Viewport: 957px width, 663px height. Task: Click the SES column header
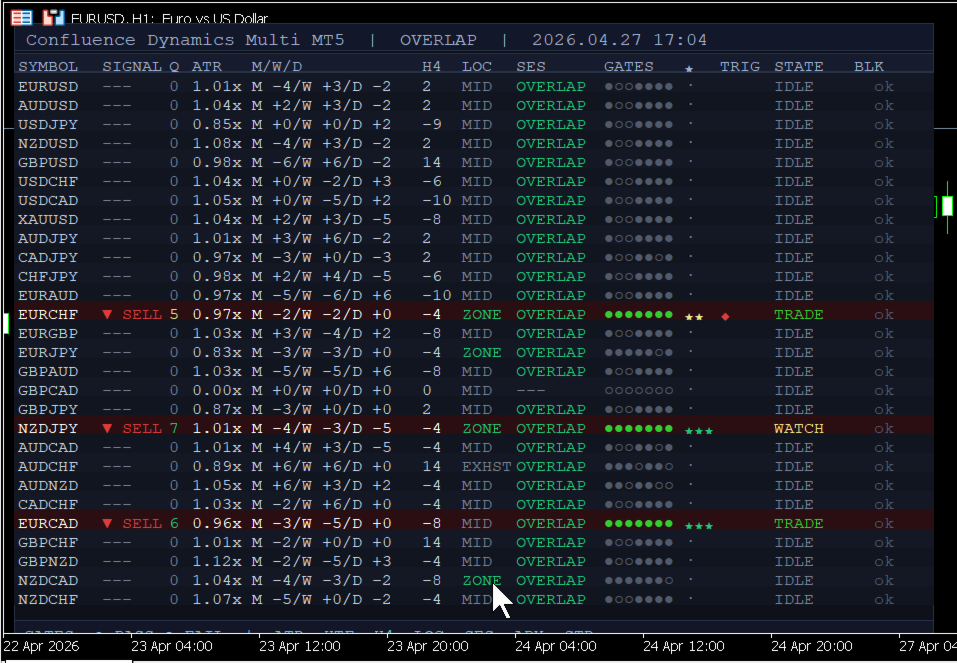531,67
